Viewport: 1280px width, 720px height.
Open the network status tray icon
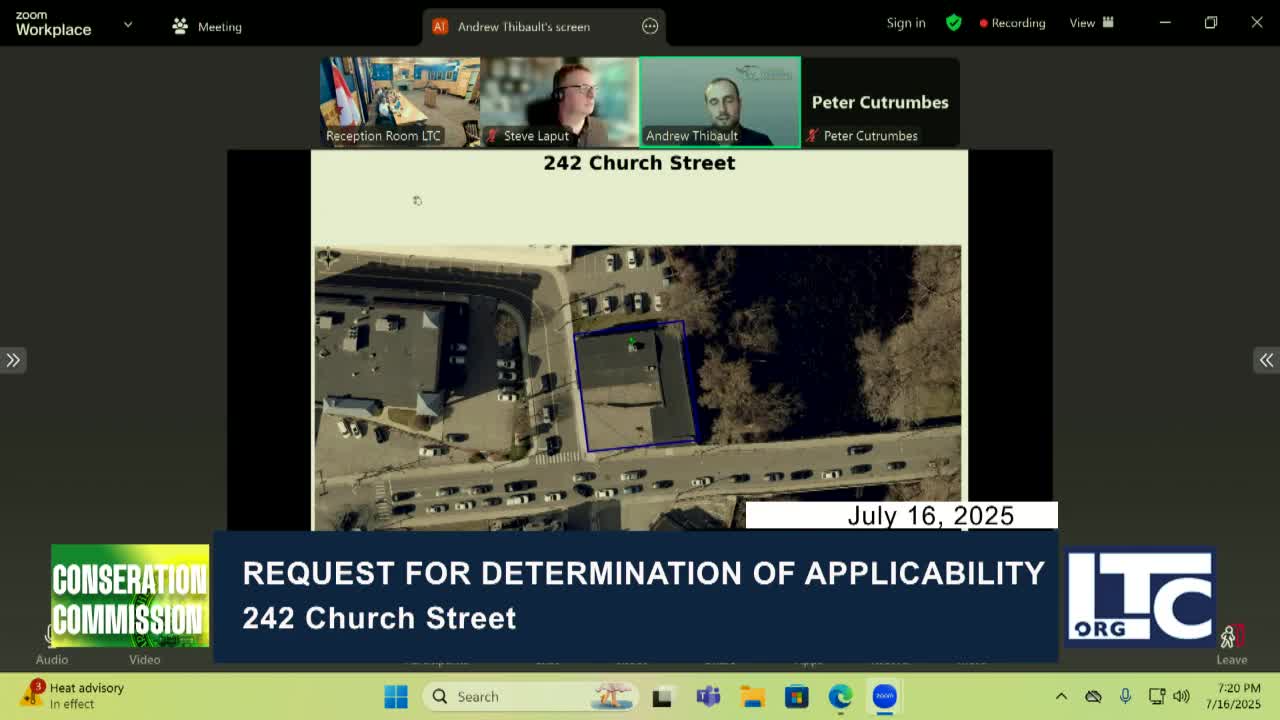(1157, 696)
